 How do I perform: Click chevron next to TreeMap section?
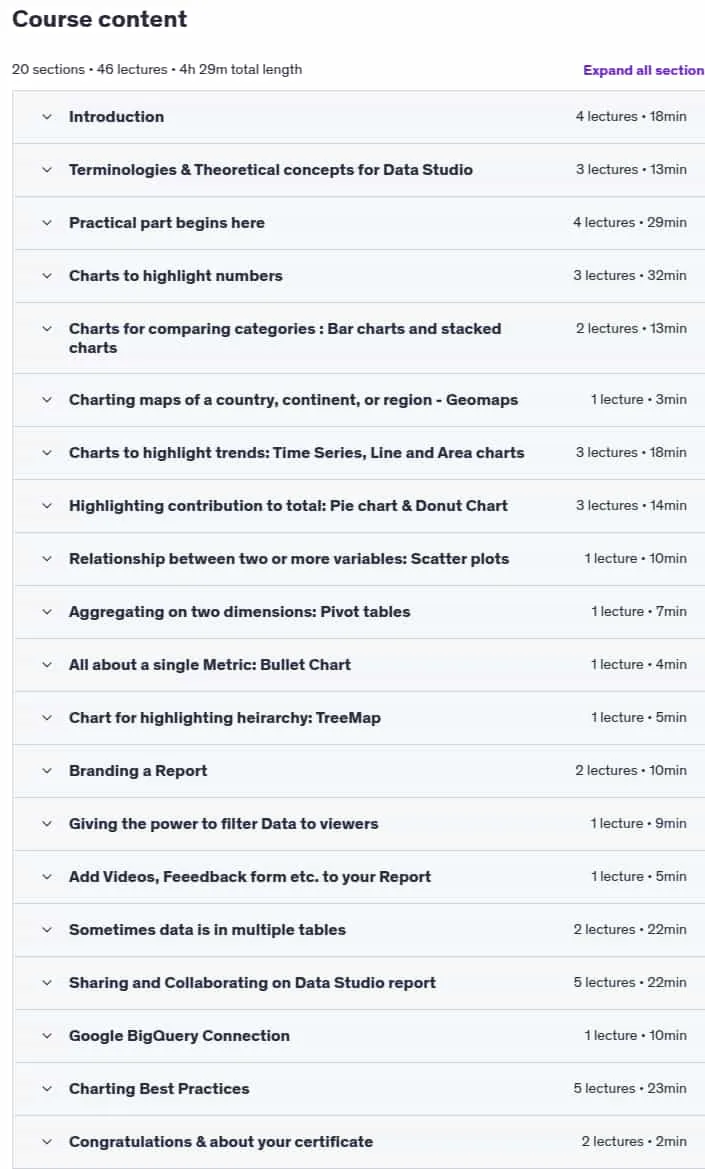coord(47,718)
